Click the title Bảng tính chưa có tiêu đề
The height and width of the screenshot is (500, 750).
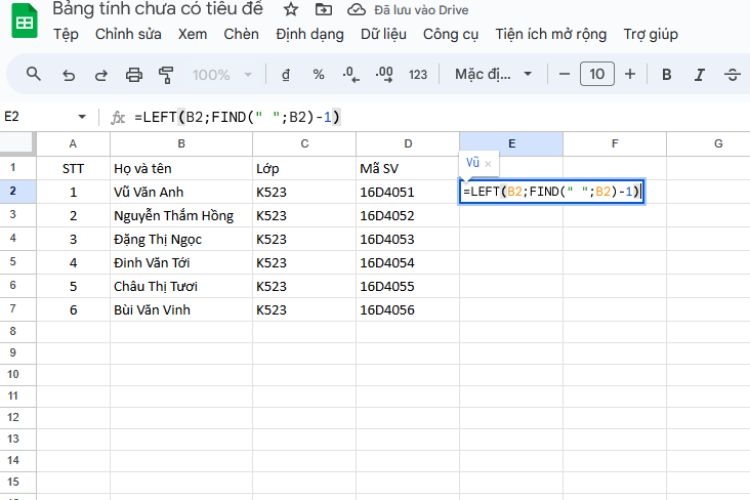pos(157,9)
